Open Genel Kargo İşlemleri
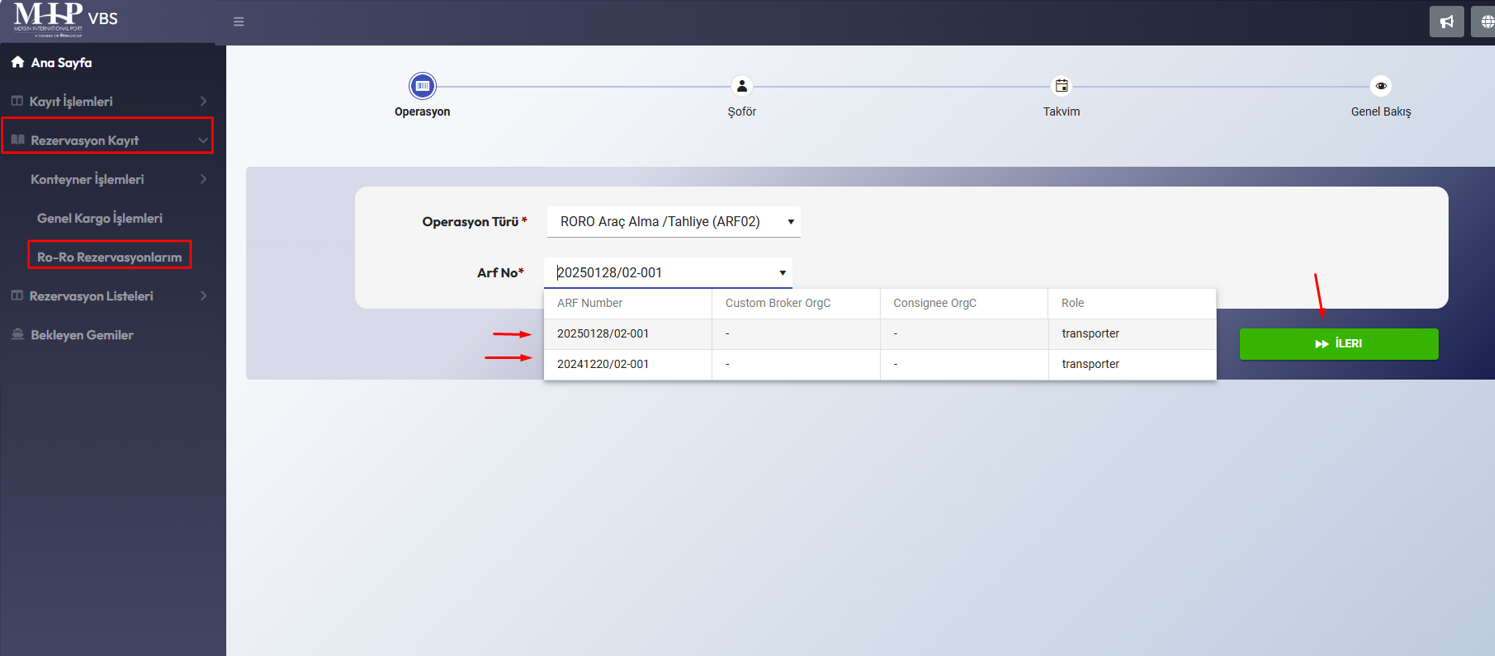Viewport: 1495px width, 656px height. 99,218
